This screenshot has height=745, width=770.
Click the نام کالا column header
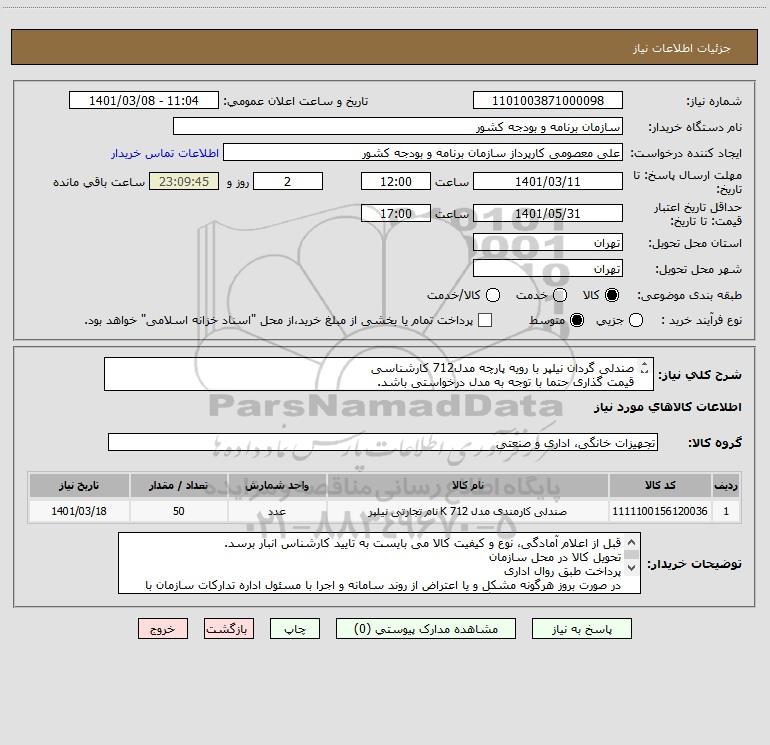[x=468, y=485]
